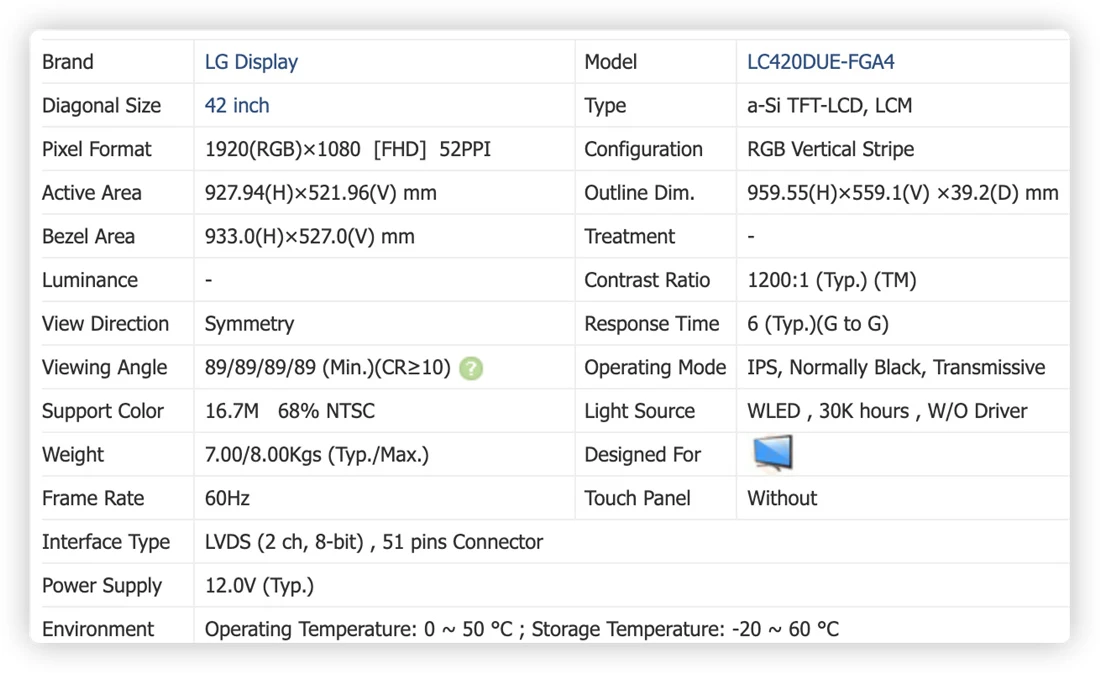The height and width of the screenshot is (673, 1100).
Task: Click the green help icon beside Viewing Angle
Action: tap(471, 368)
